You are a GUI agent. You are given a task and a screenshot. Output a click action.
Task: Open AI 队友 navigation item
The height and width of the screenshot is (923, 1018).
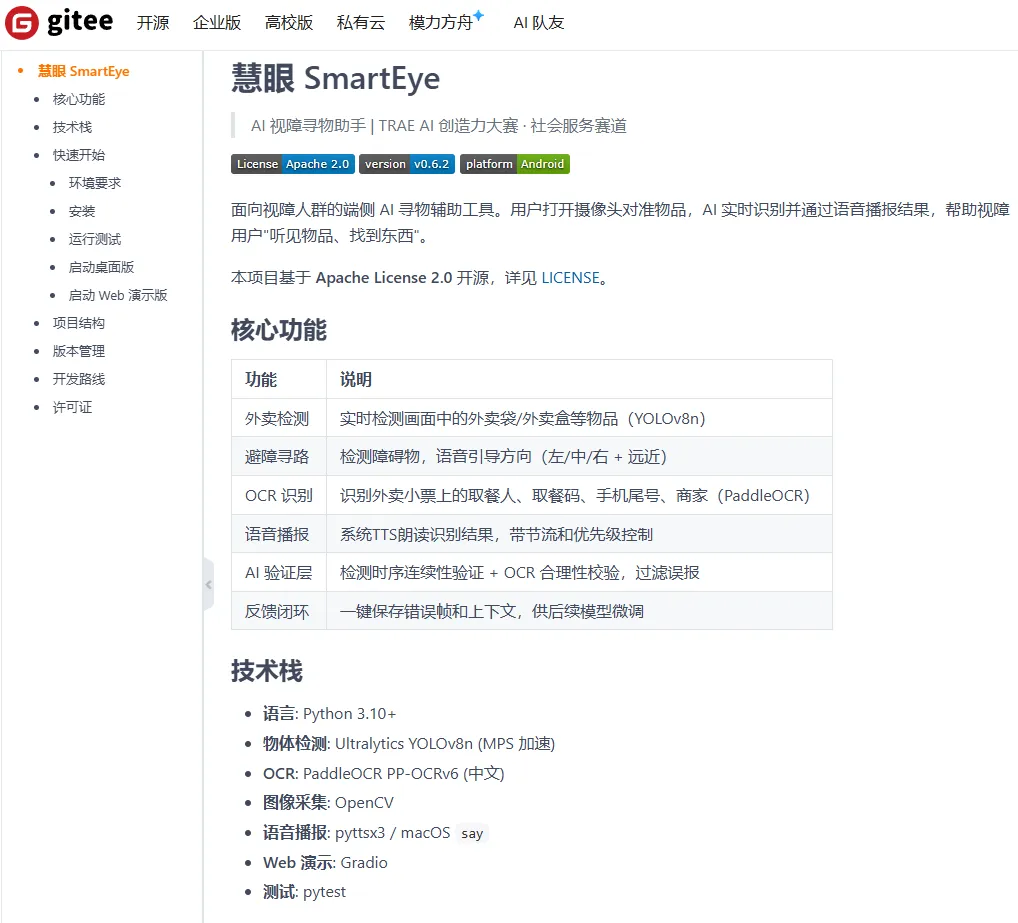click(539, 23)
